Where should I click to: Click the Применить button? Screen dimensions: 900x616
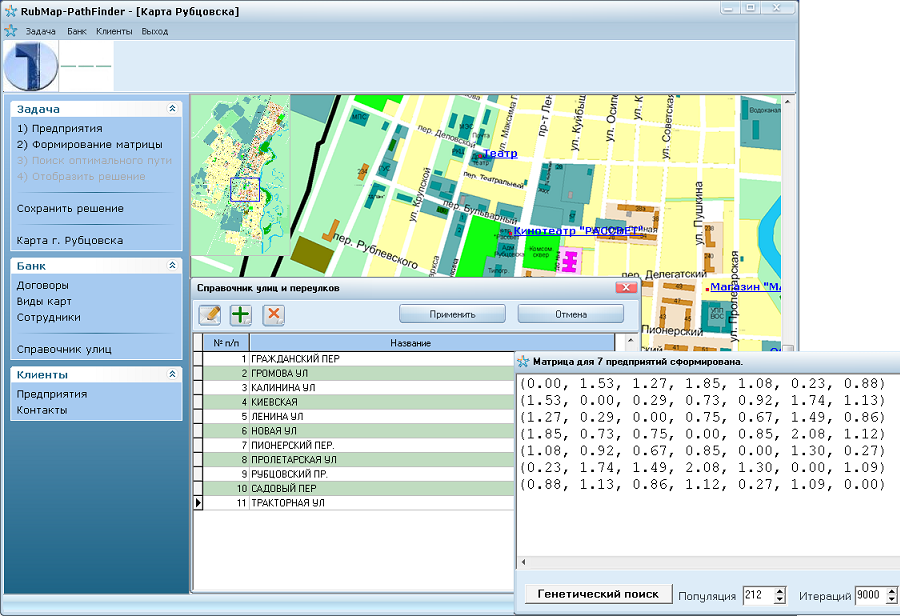tap(452, 314)
